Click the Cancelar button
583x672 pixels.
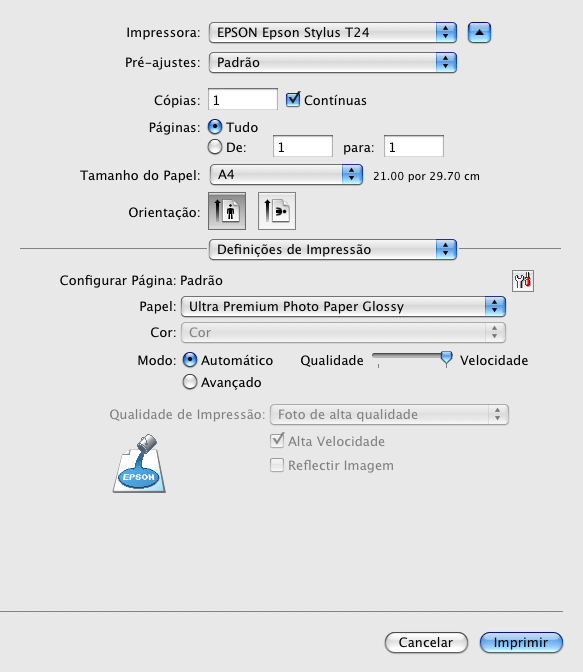coord(426,642)
